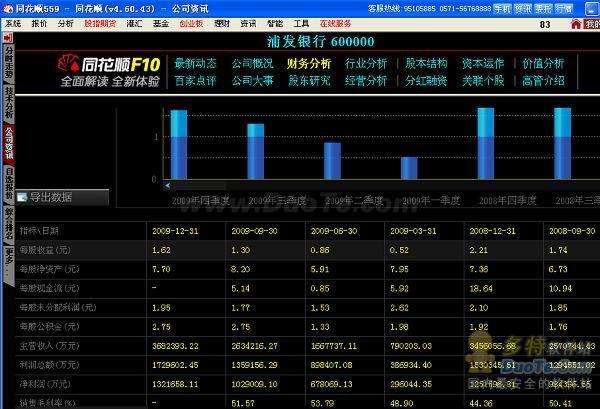The width and height of the screenshot is (600, 409).
Task: Click the 同花顺F10 logo
Action: pyautogui.click(x=109, y=72)
